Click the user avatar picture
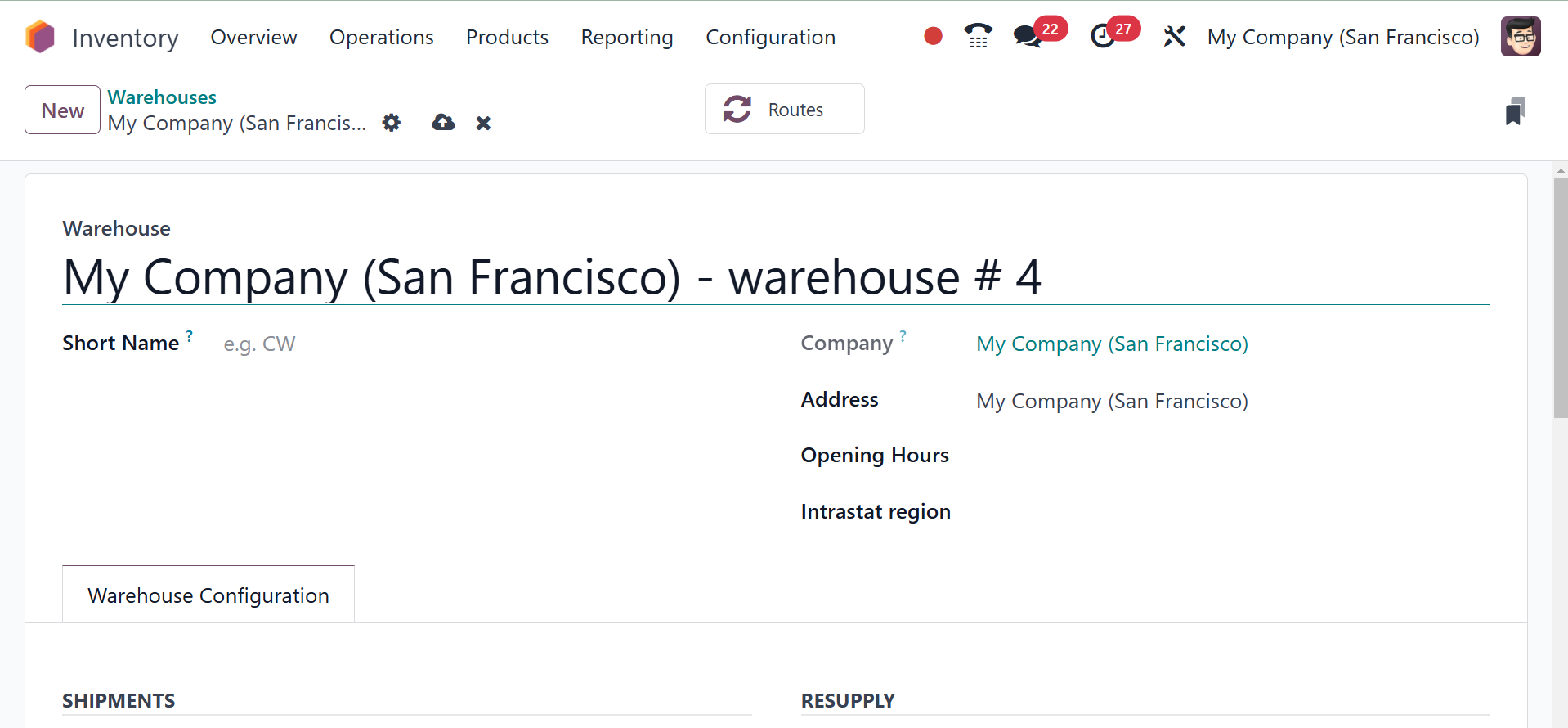Viewport: 1568px width, 728px height. pyautogui.click(x=1520, y=37)
